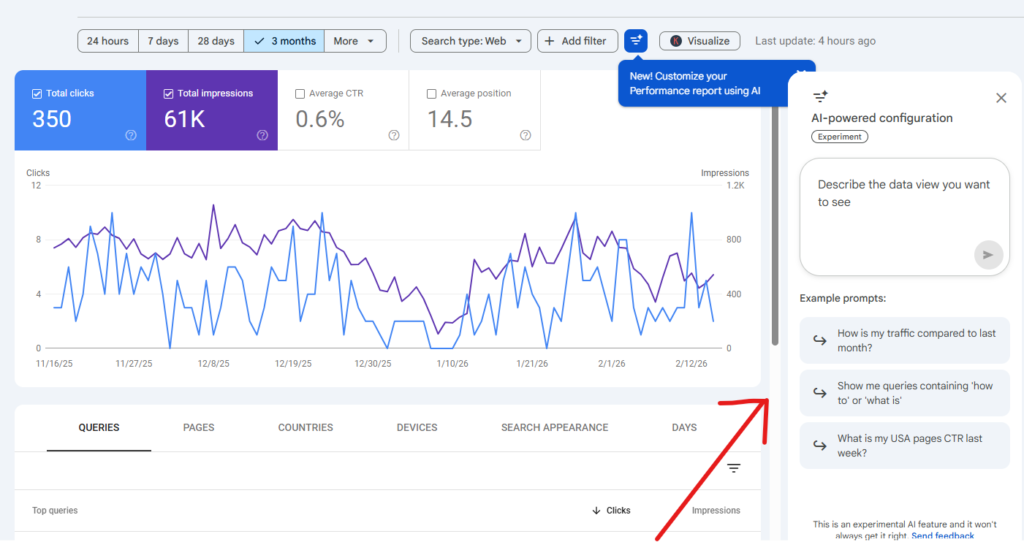
Task: Click the sparkle icon atop AI panel
Action: click(820, 97)
